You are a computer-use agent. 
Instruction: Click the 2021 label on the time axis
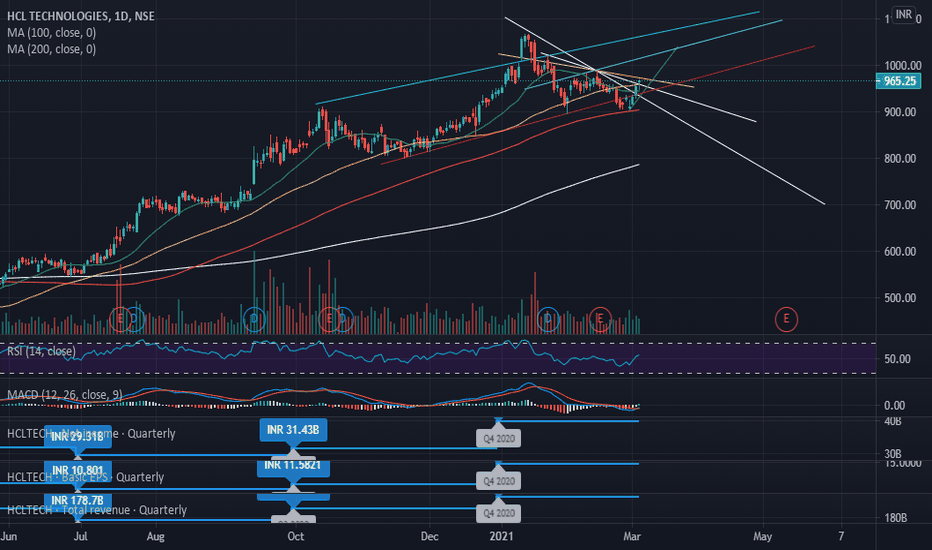click(x=501, y=536)
